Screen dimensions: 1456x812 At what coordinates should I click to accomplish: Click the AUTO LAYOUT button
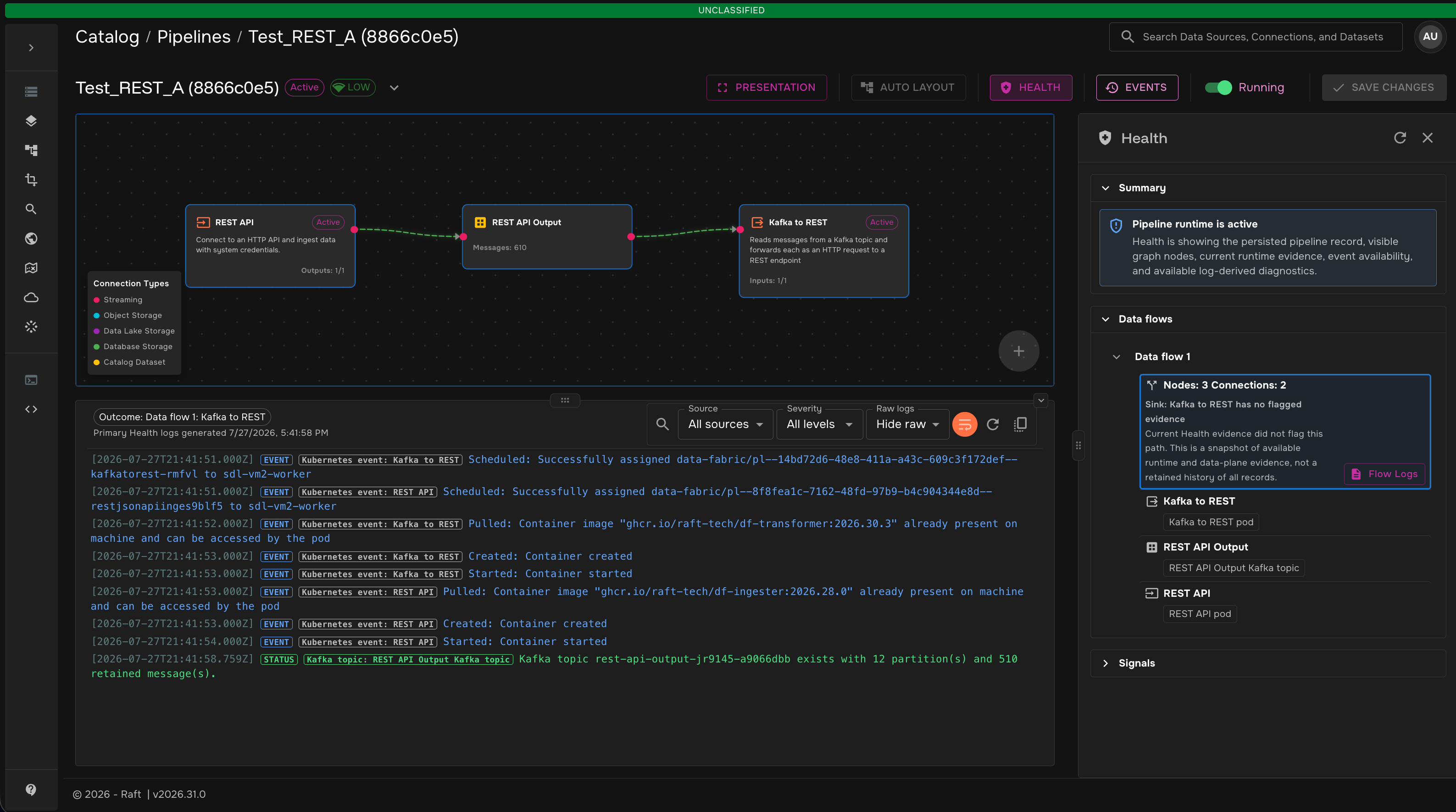pyautogui.click(x=908, y=88)
